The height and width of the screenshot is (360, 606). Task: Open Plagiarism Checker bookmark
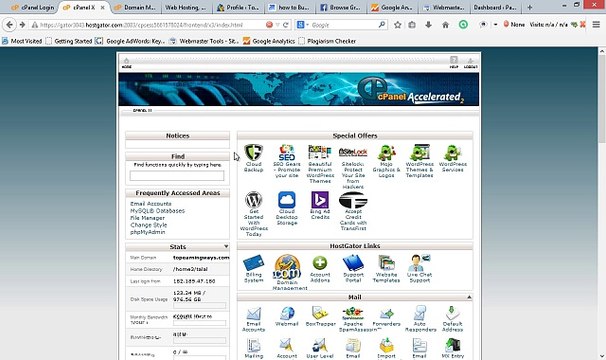(x=327, y=41)
